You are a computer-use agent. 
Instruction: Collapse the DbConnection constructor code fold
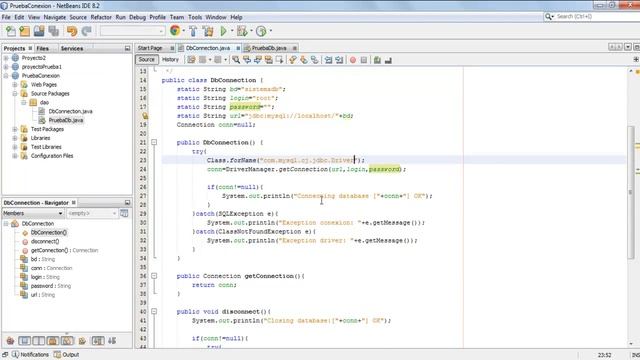coord(154,142)
